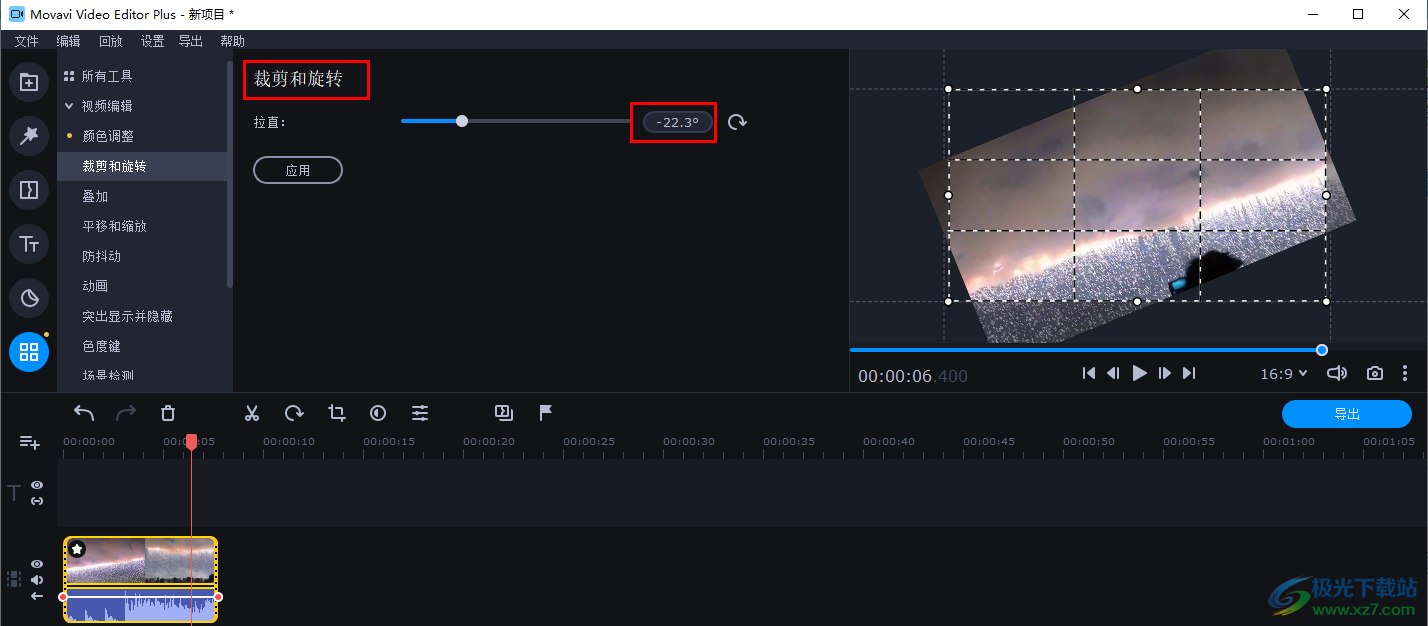Delete the selected clip with trash icon

point(168,413)
